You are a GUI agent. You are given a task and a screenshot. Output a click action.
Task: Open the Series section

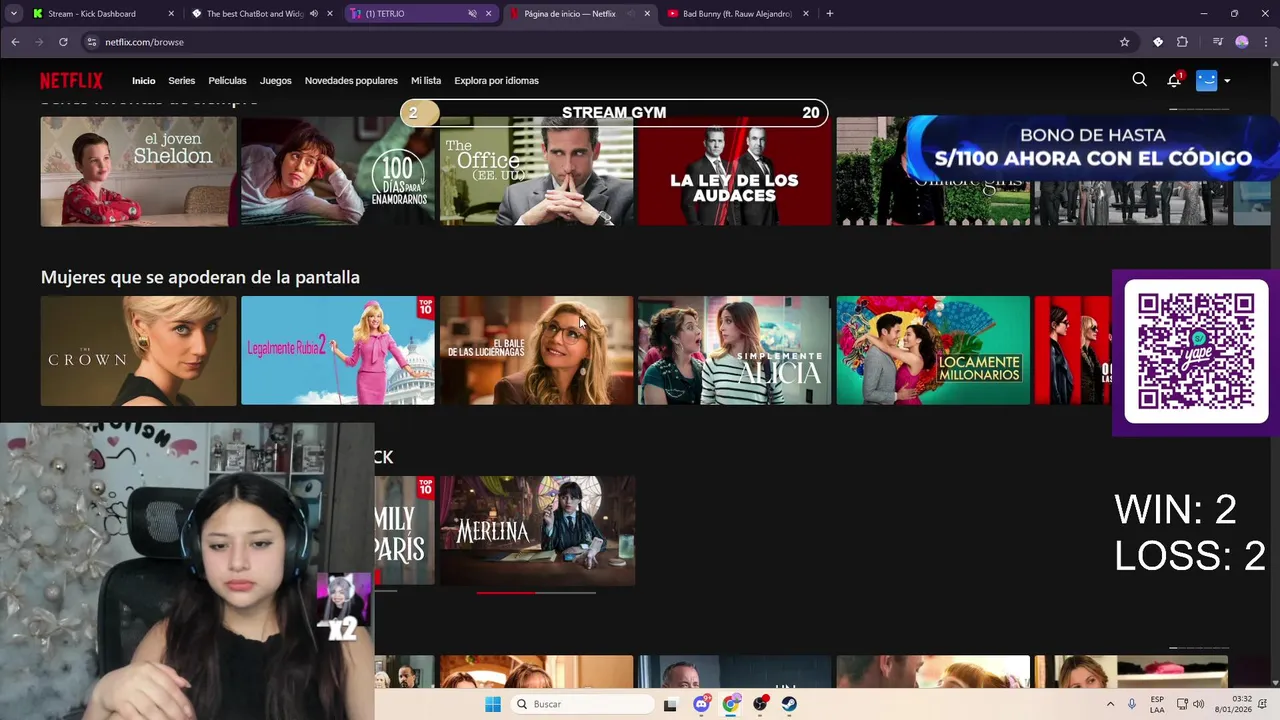[x=182, y=81]
